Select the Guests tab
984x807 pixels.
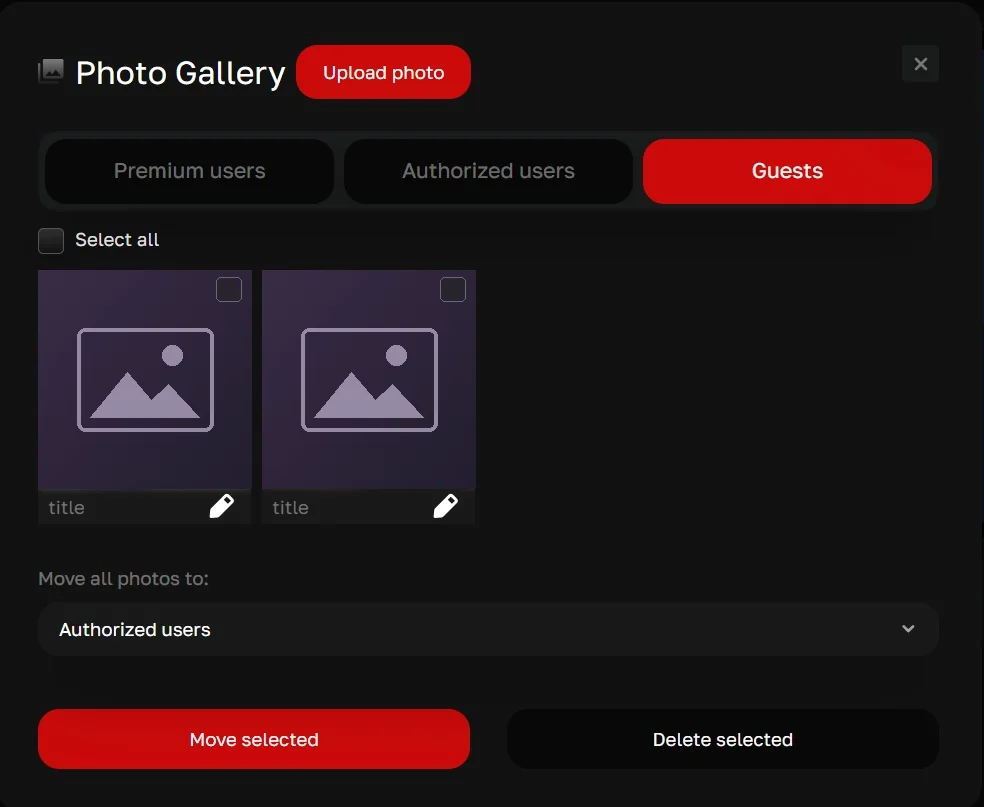[787, 171]
